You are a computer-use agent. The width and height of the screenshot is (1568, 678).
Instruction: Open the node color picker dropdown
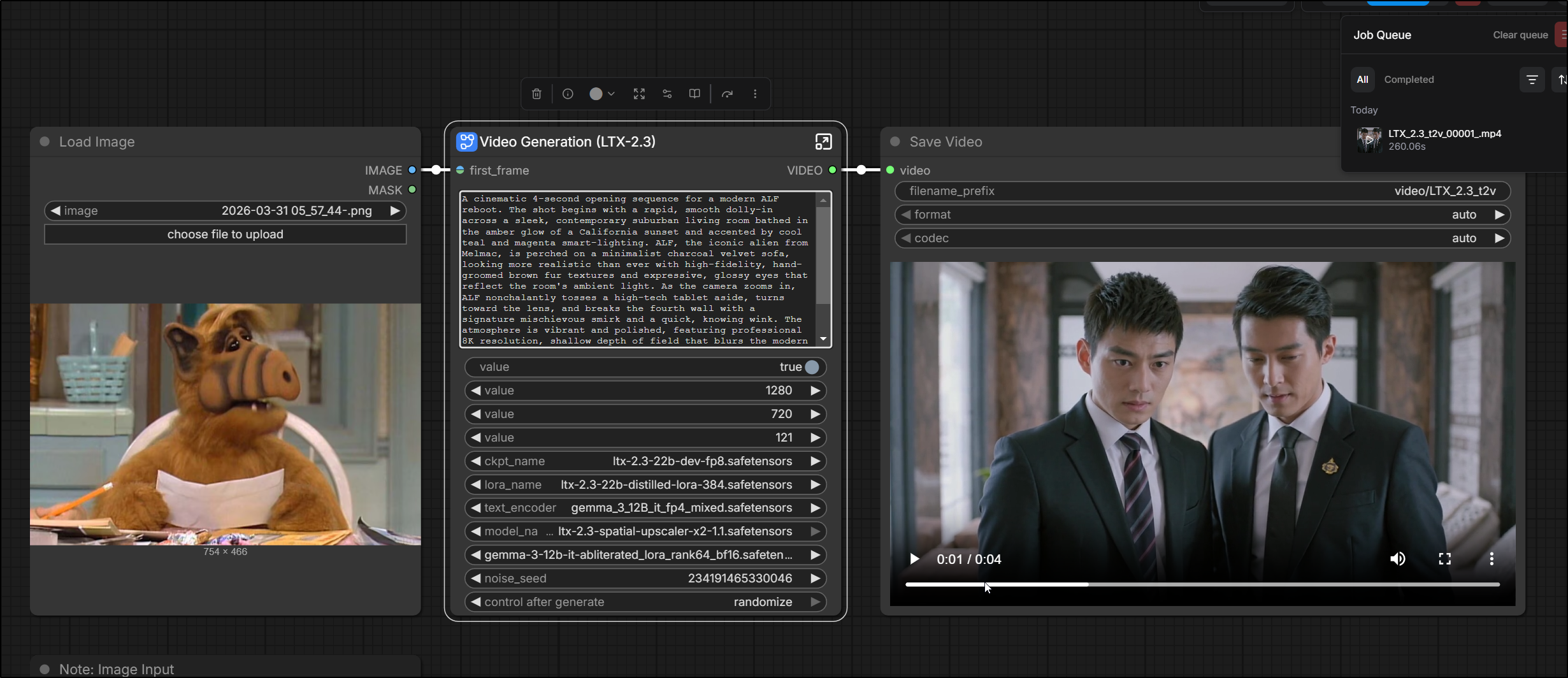[601, 94]
